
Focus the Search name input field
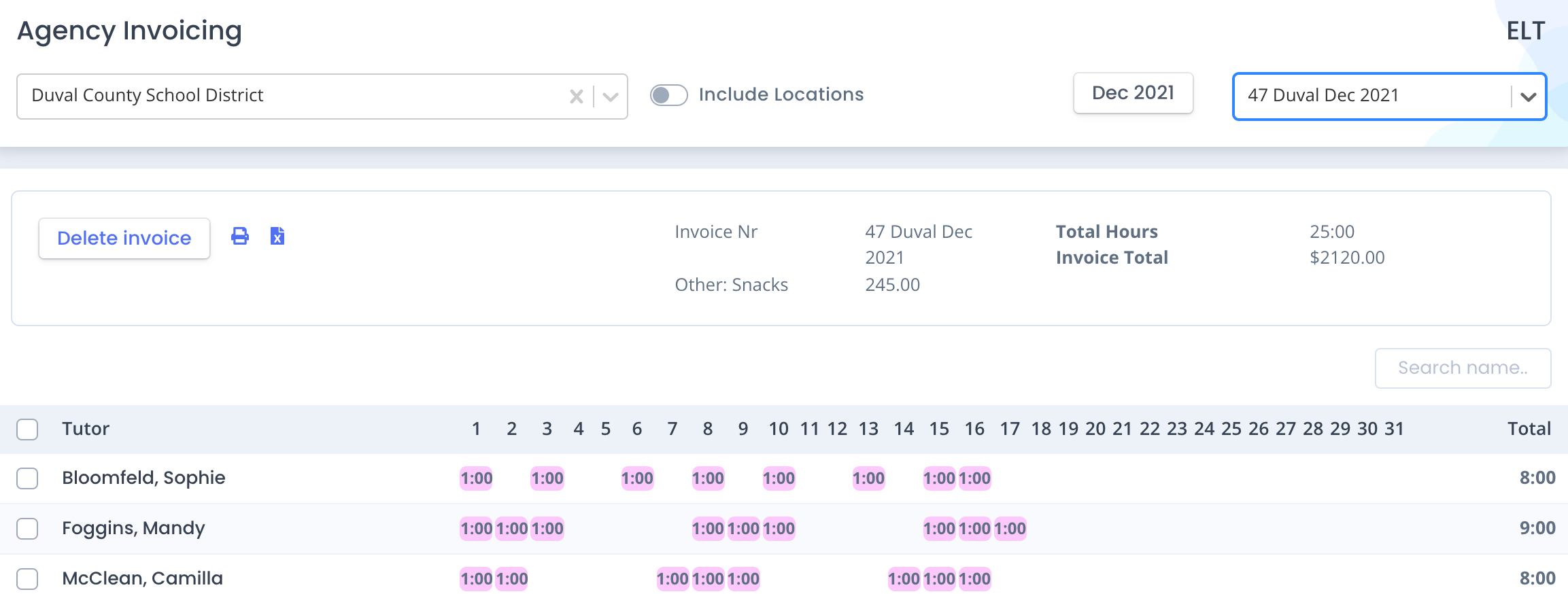pyautogui.click(x=1463, y=368)
